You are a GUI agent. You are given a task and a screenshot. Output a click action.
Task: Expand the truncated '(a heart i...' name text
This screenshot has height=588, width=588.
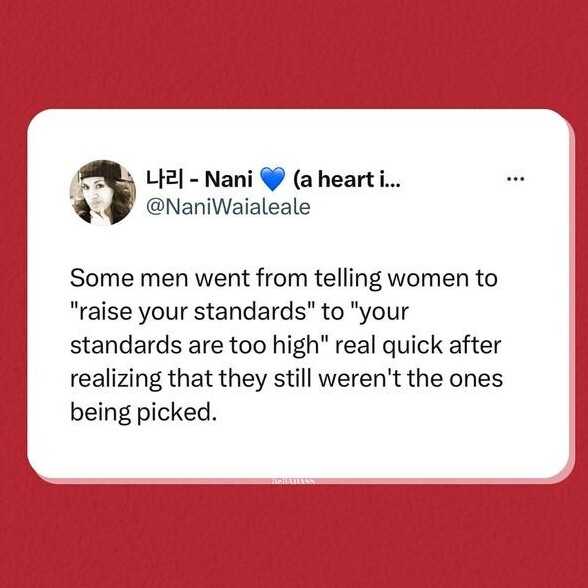[x=347, y=180]
